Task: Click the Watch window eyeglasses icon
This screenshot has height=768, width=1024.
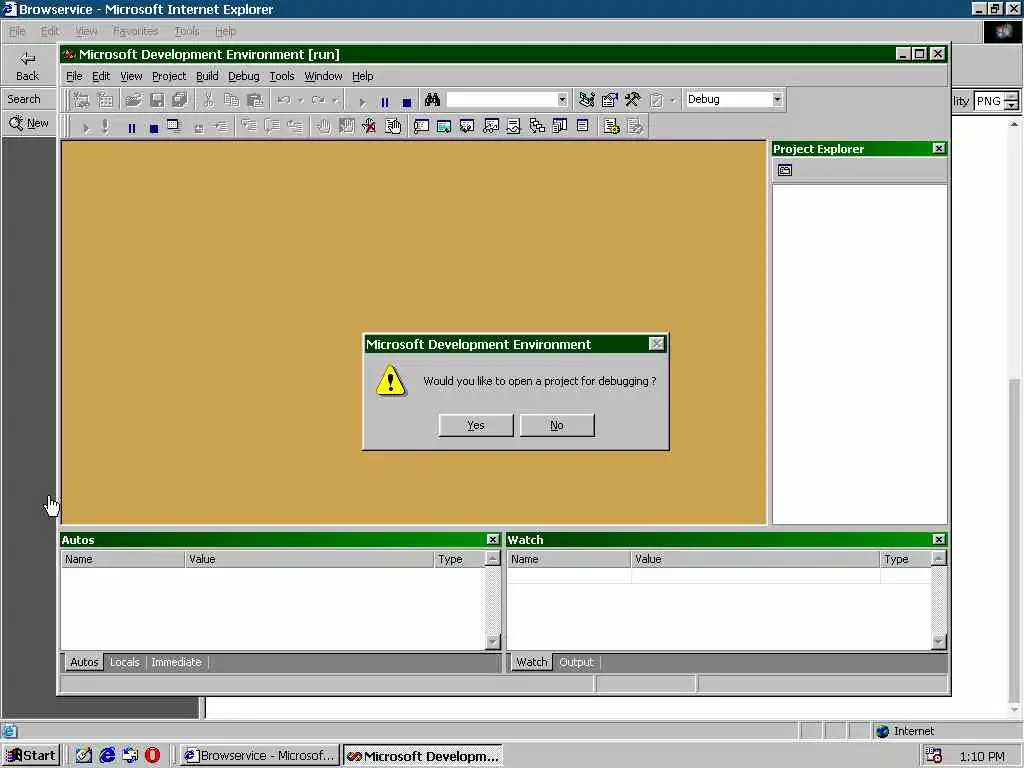Action: [490, 127]
